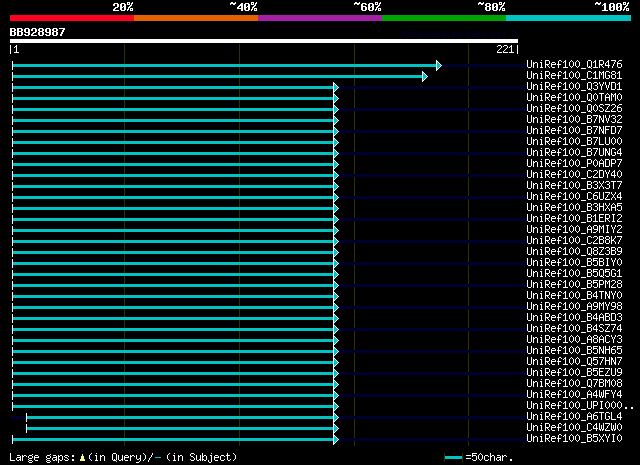The height and width of the screenshot is (465, 640).
Task: Open hit UniRef100_Q0SZ26
Action: point(574,108)
